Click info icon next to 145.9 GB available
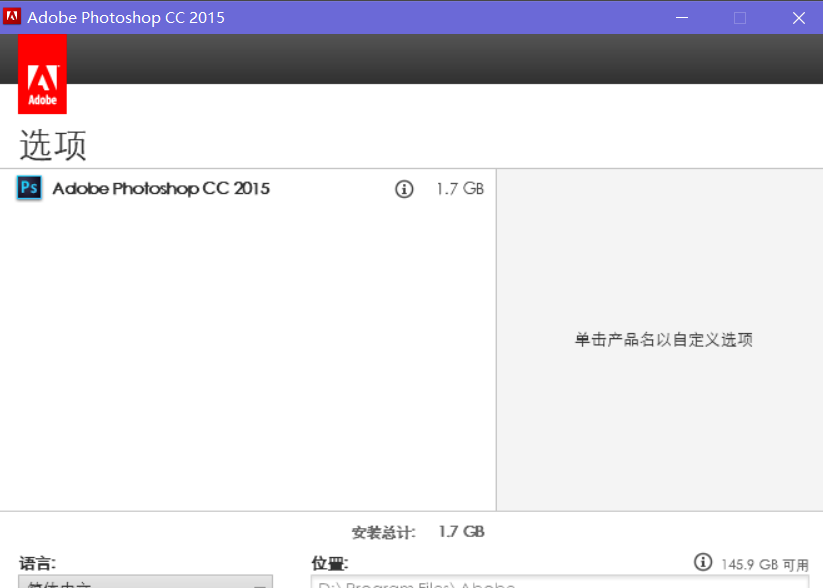The width and height of the screenshot is (823, 588). (703, 562)
